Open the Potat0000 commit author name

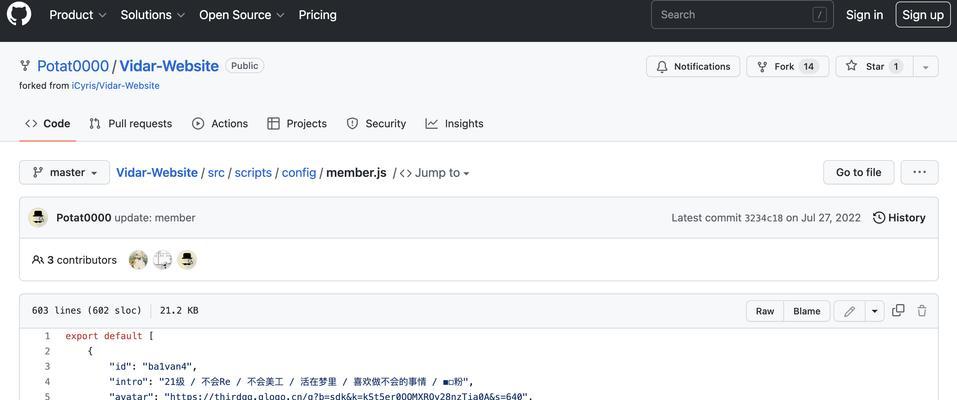pos(84,218)
